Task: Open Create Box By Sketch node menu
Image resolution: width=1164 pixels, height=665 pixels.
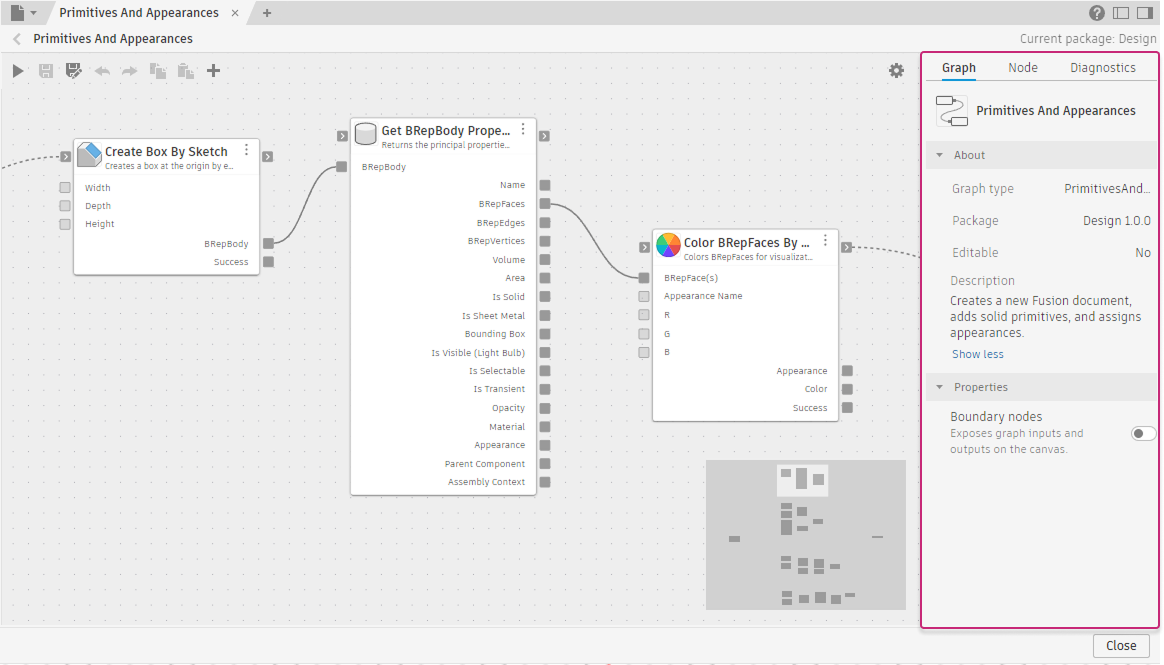Action: click(x=246, y=151)
